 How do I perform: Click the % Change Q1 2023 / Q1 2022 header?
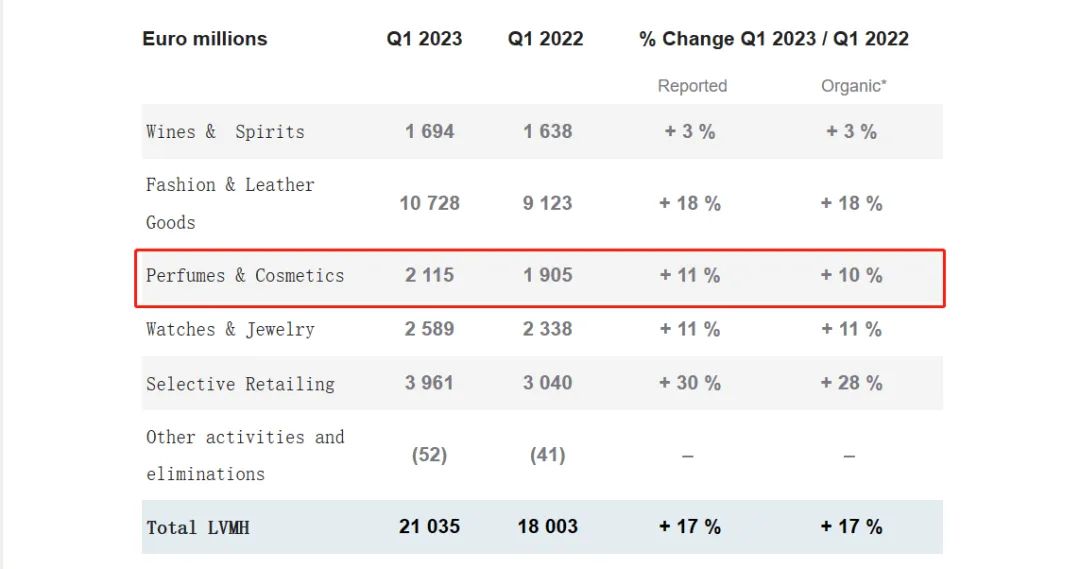coord(773,39)
